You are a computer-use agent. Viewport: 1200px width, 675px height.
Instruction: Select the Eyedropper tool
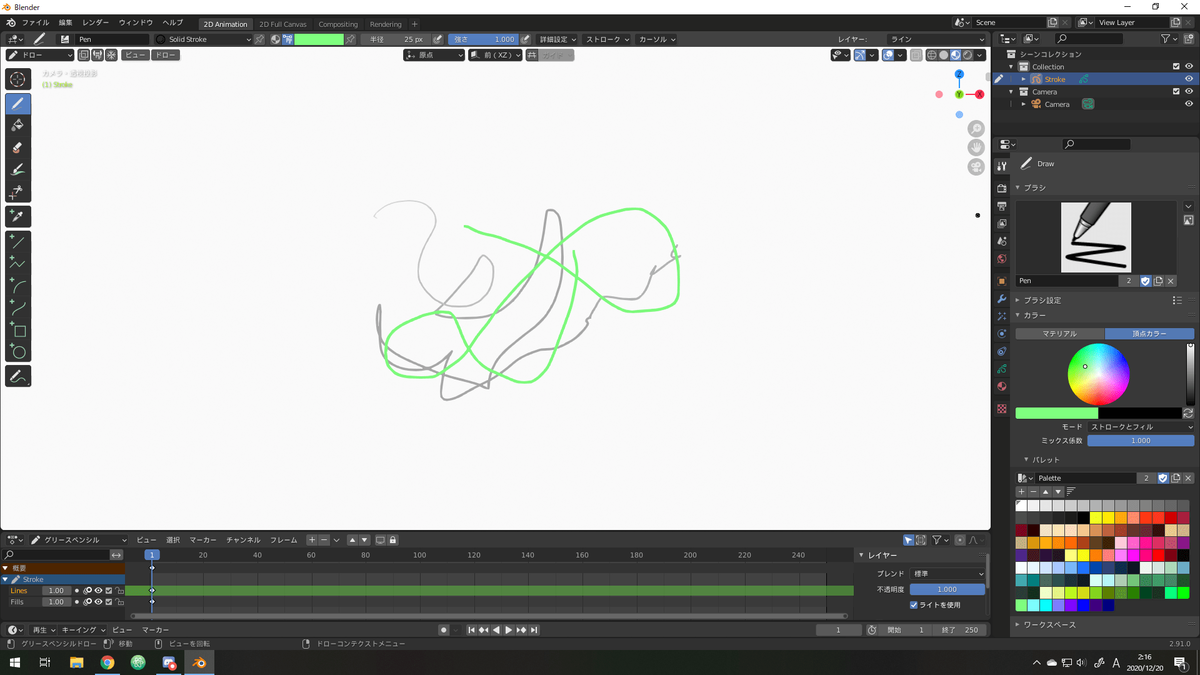pos(18,216)
